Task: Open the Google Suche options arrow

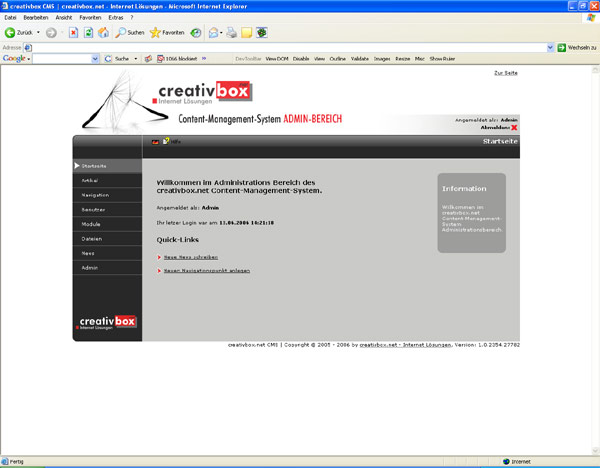Action: (x=135, y=59)
